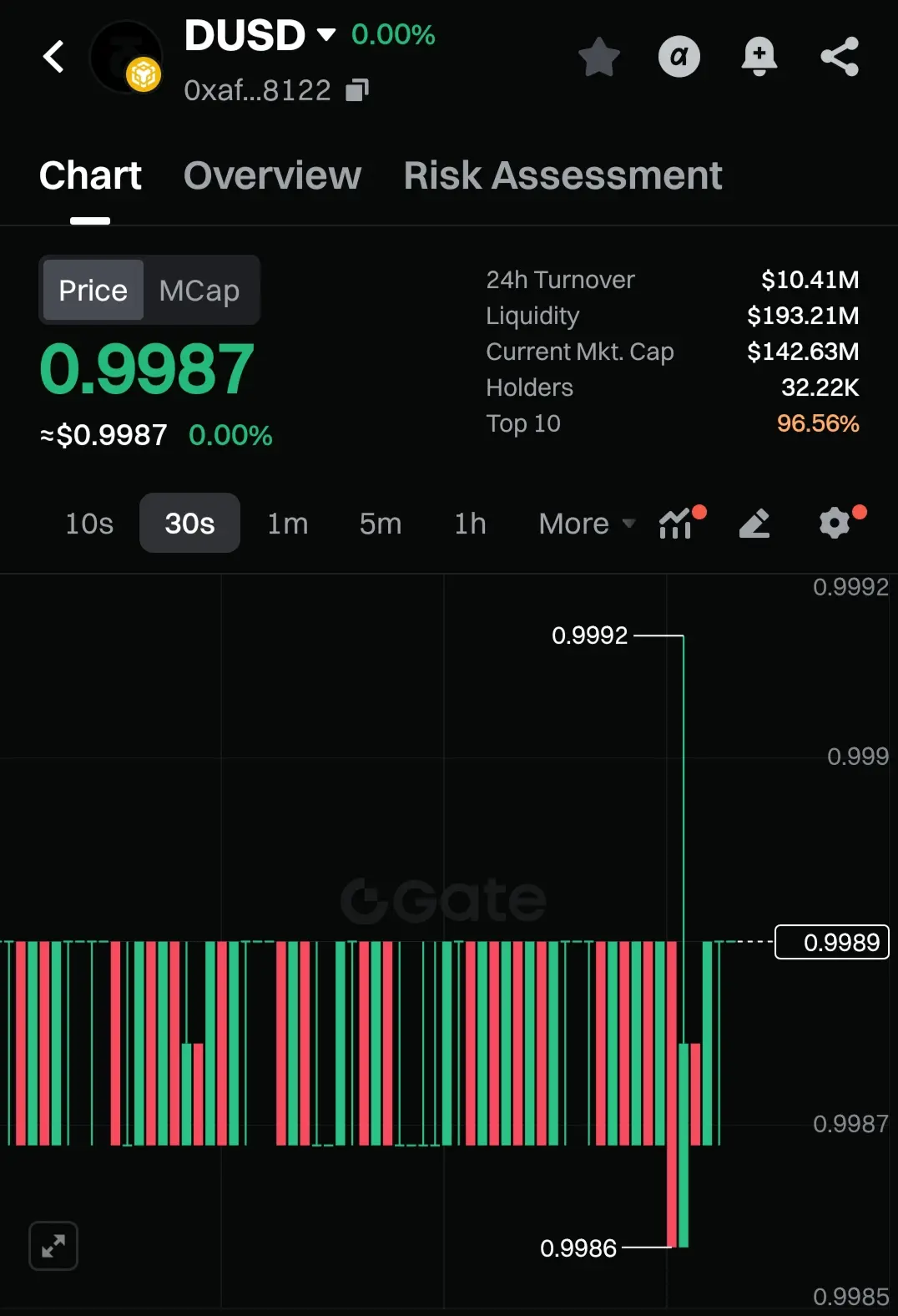This screenshot has height=1316, width=898.
Task: Select the 10s timeframe
Action: coord(89,524)
